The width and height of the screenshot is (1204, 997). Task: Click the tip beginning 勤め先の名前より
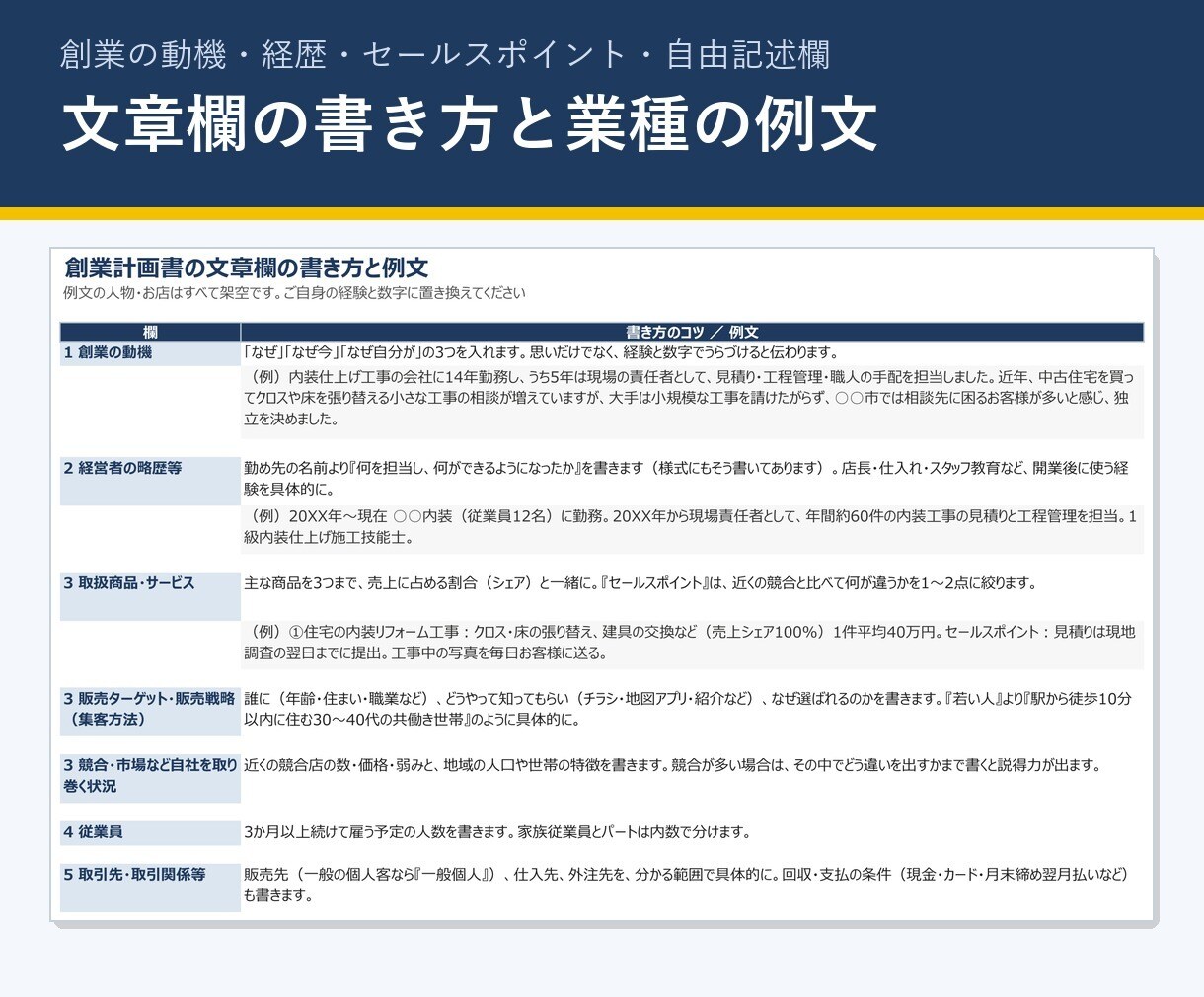pos(687,479)
